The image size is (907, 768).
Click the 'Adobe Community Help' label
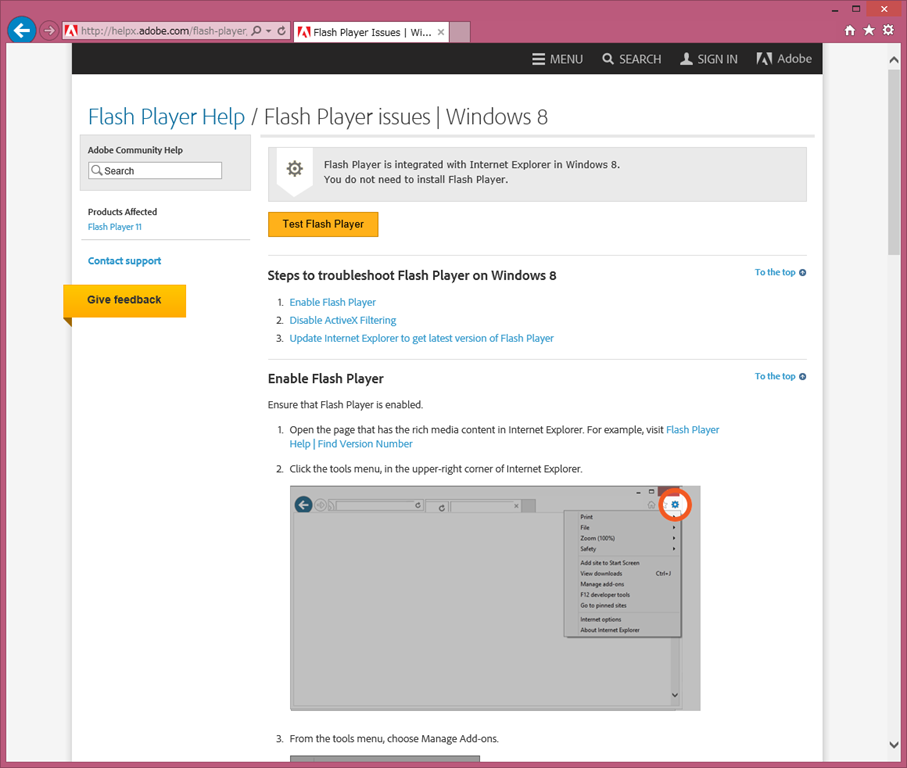pos(135,150)
